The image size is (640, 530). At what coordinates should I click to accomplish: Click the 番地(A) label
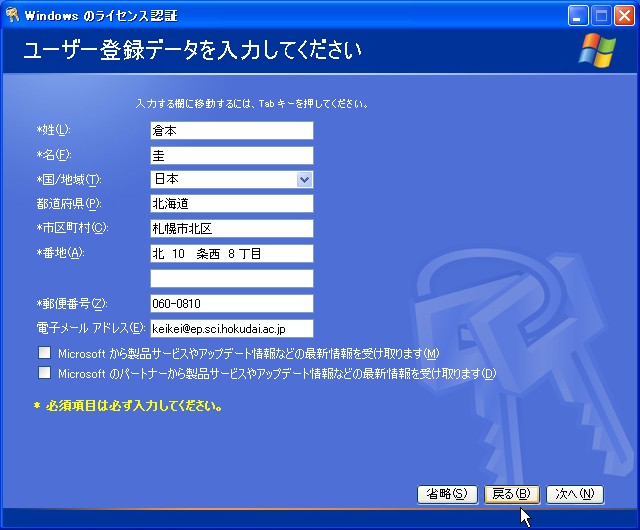coord(60,253)
